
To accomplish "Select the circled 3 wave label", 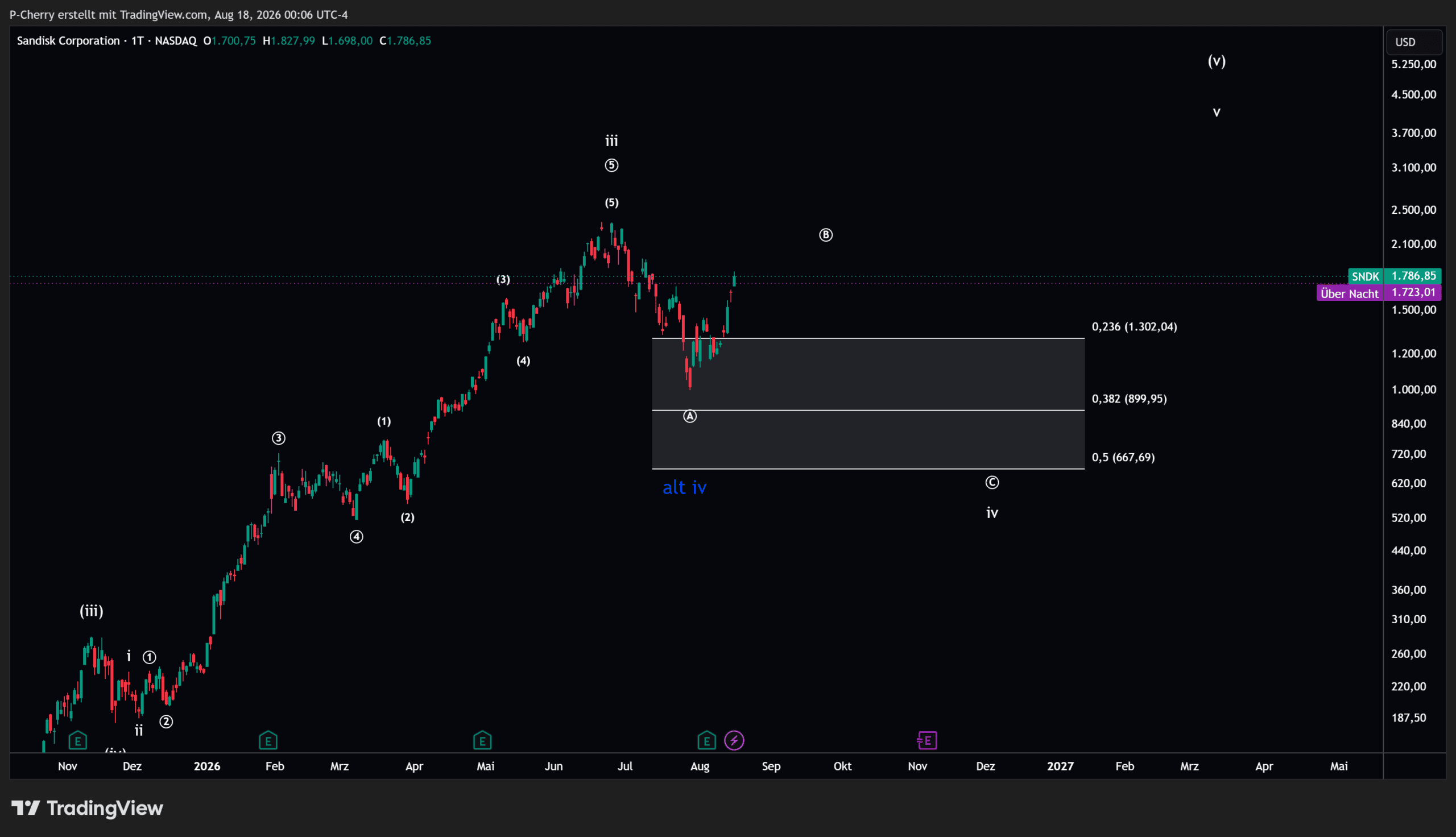I will click(278, 438).
